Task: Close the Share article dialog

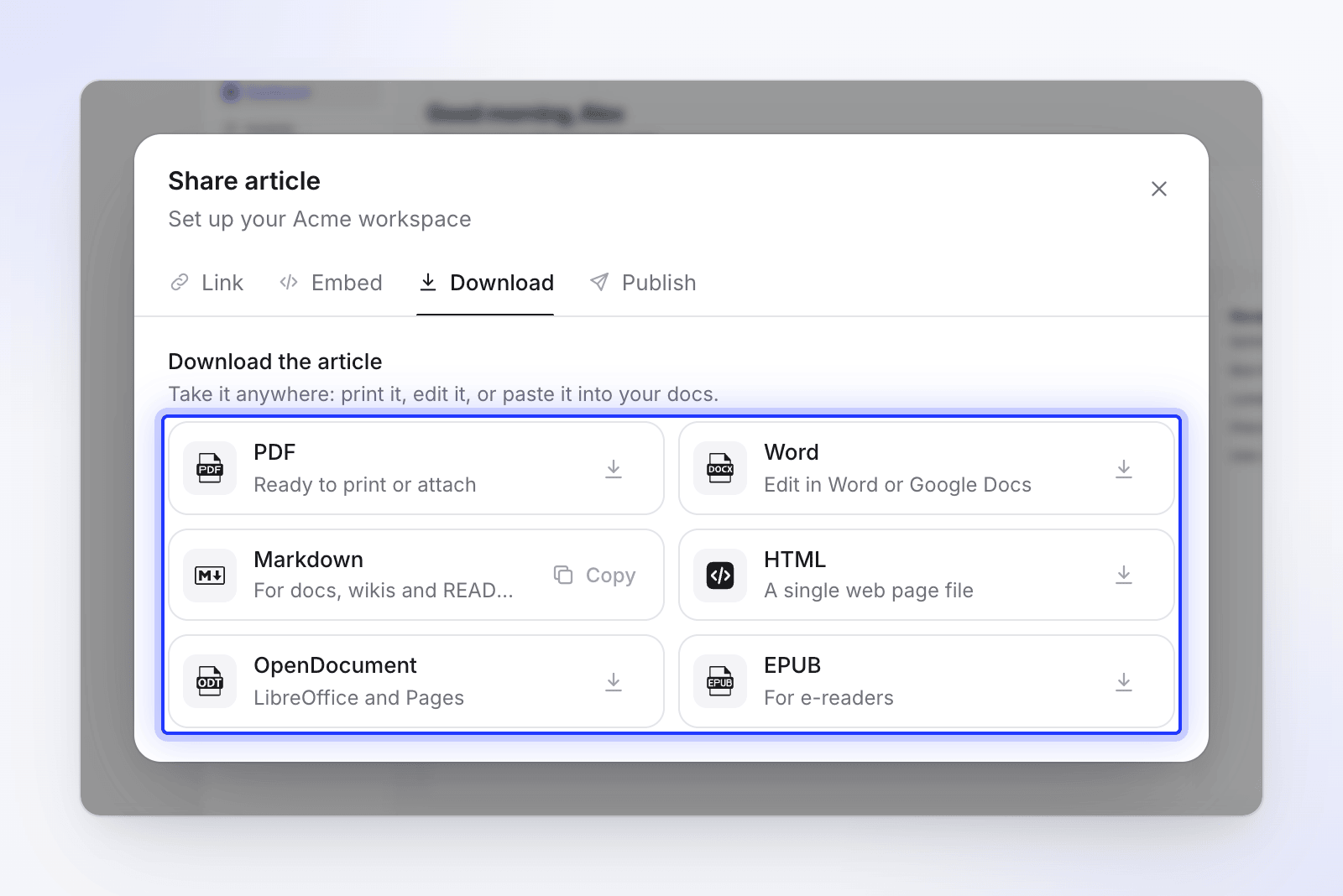Action: pos(1159,189)
